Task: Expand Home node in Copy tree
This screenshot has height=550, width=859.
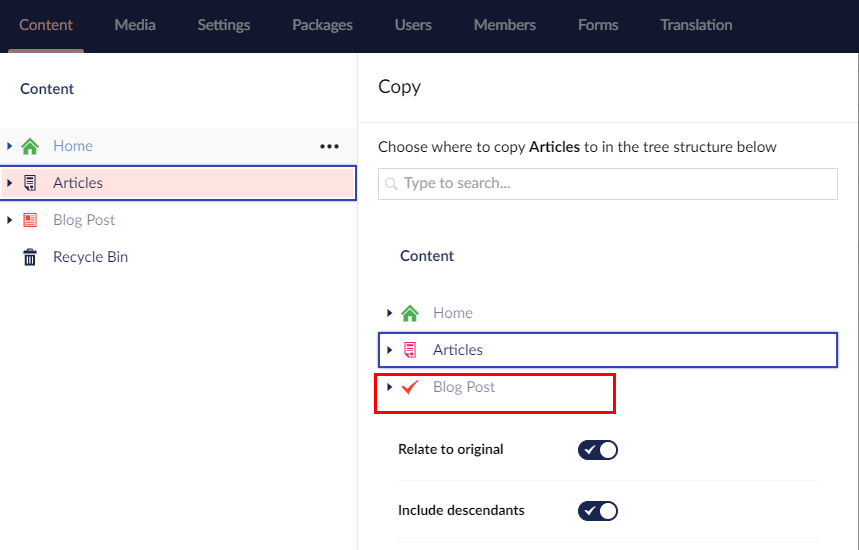Action: (x=390, y=313)
